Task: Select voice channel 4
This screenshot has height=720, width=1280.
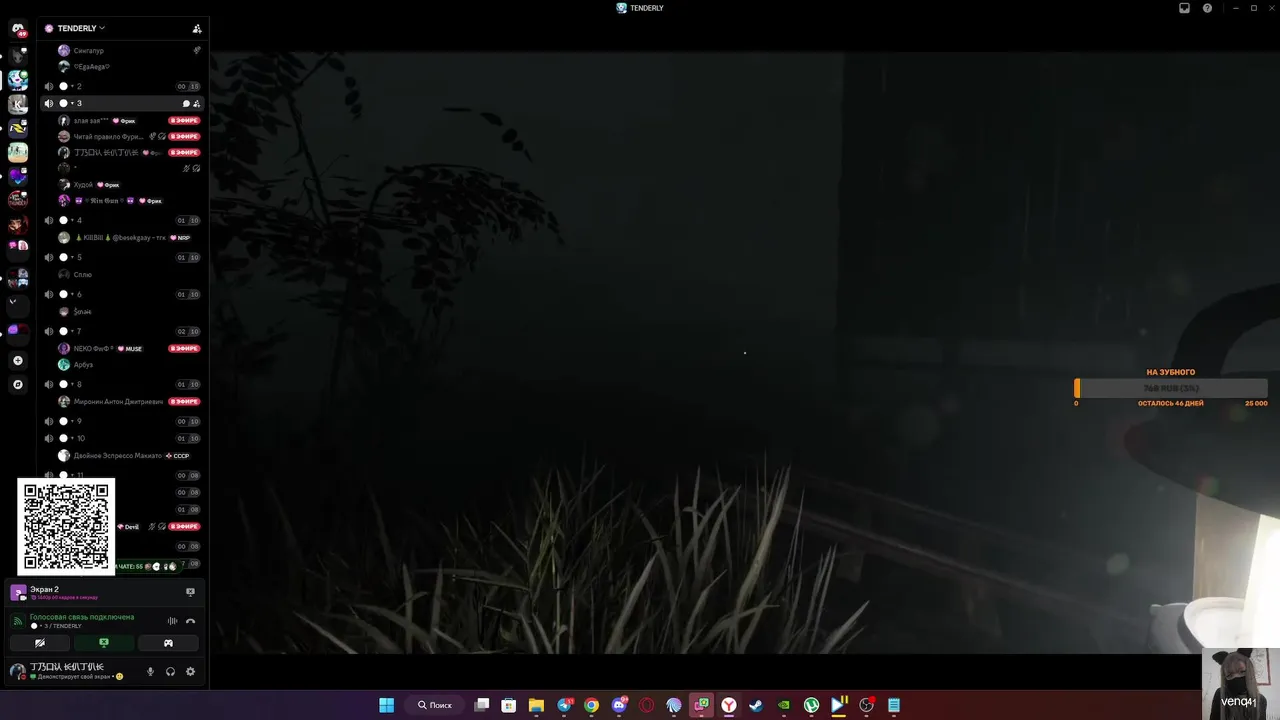Action: click(x=120, y=220)
